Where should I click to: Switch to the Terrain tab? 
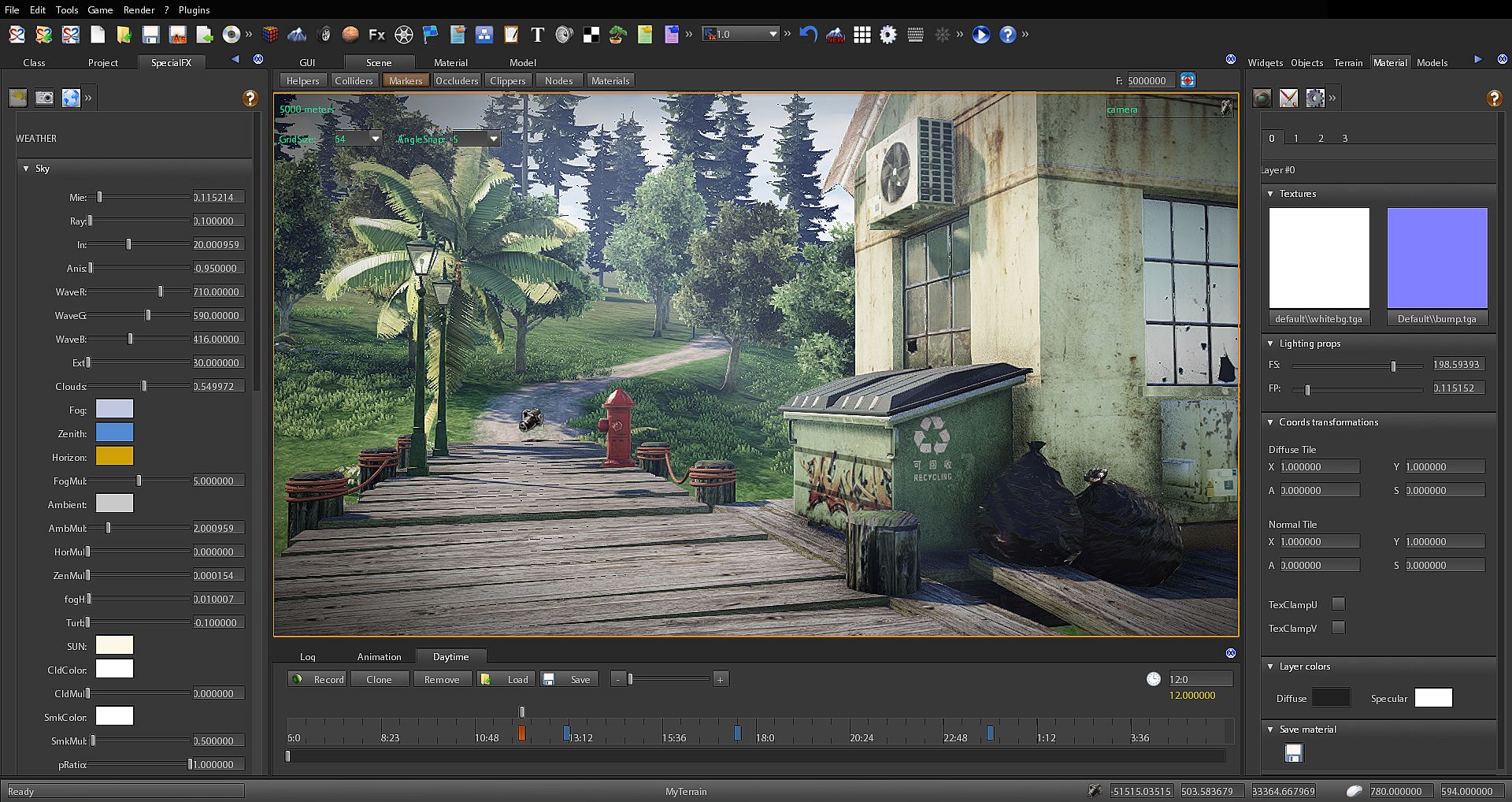pyautogui.click(x=1347, y=62)
